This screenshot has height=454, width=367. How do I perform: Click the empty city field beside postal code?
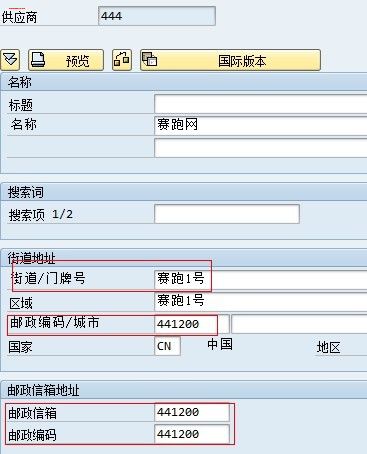[x=299, y=324]
